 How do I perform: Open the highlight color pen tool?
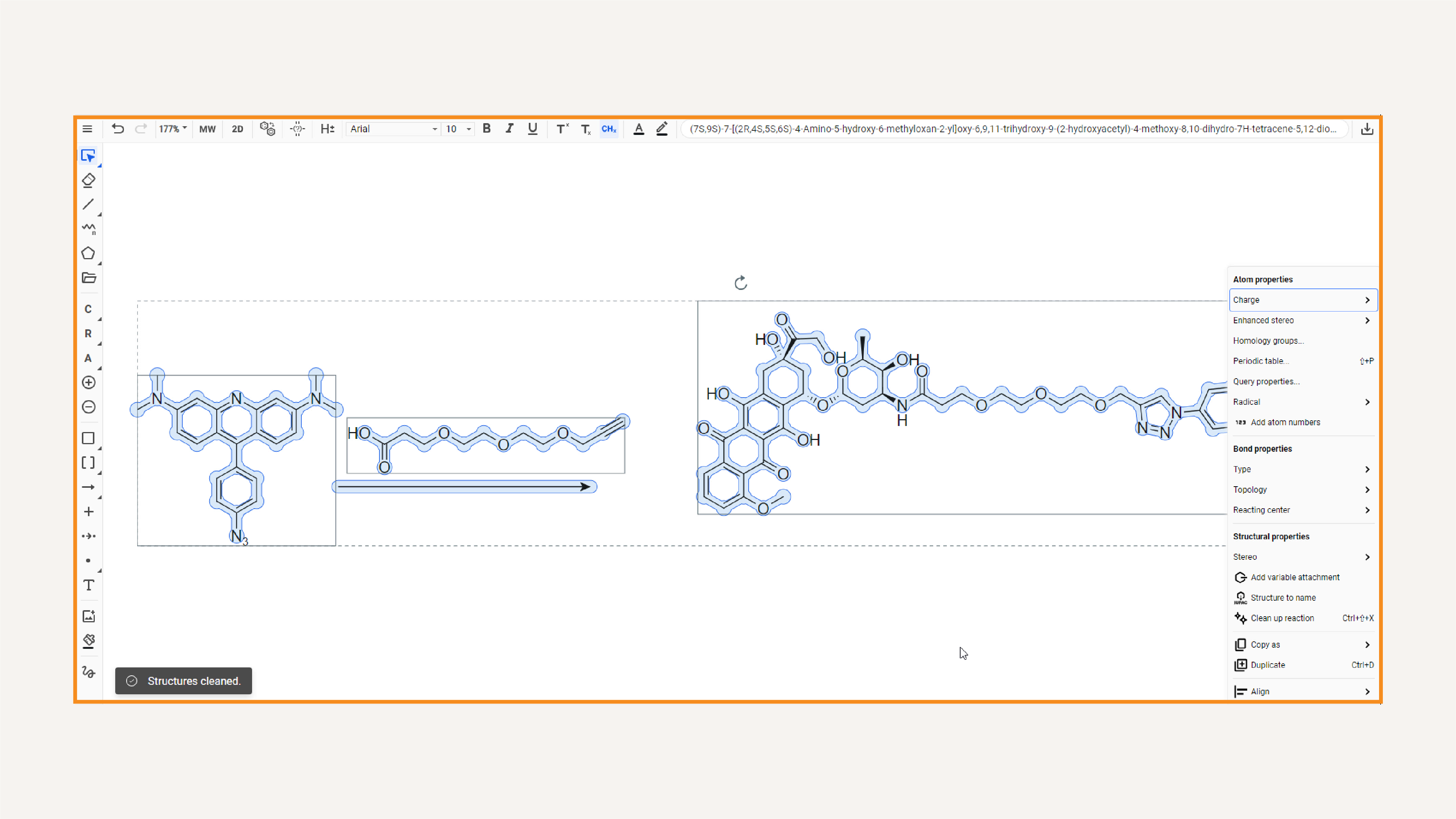point(662,129)
